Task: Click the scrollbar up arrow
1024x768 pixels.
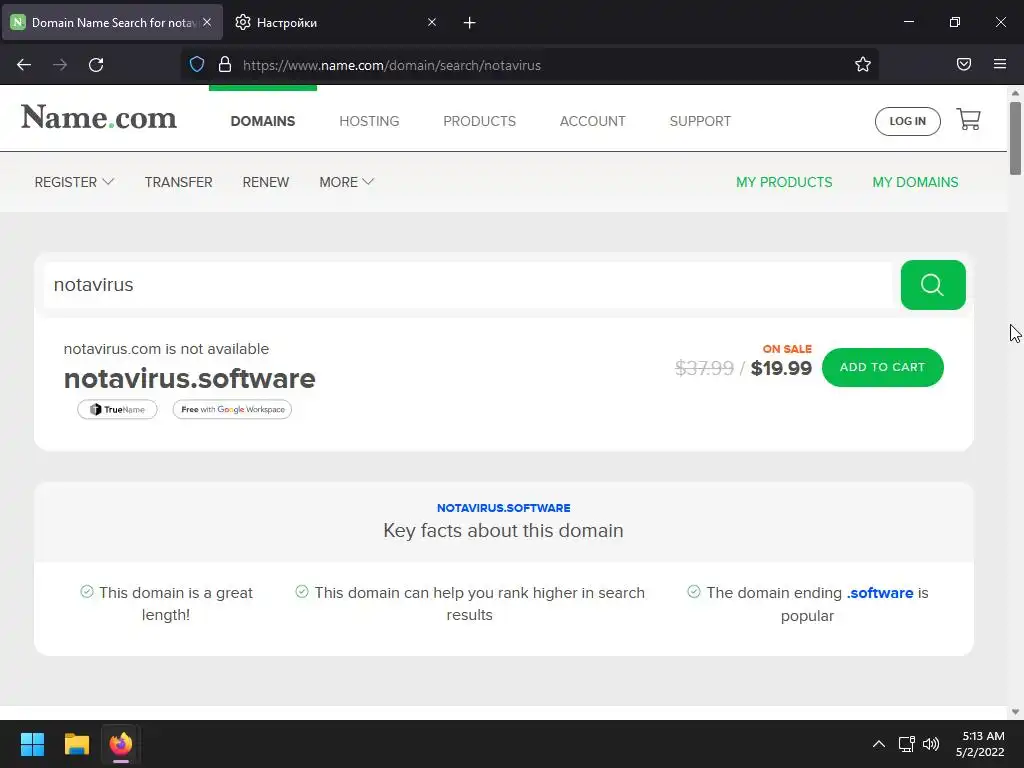Action: tap(1015, 93)
